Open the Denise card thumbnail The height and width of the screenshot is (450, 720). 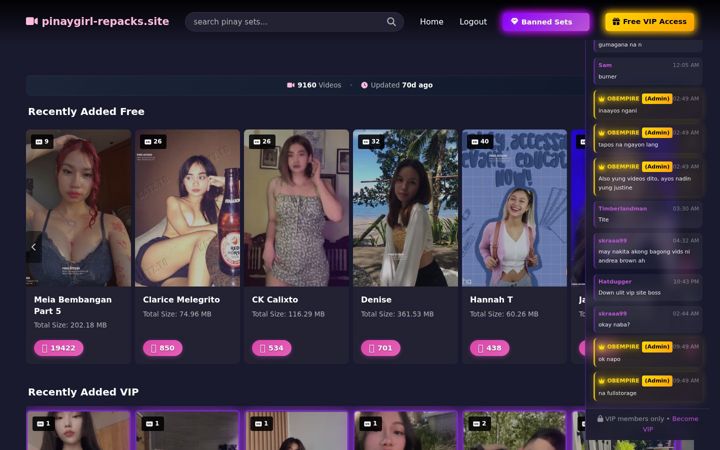tap(405, 208)
